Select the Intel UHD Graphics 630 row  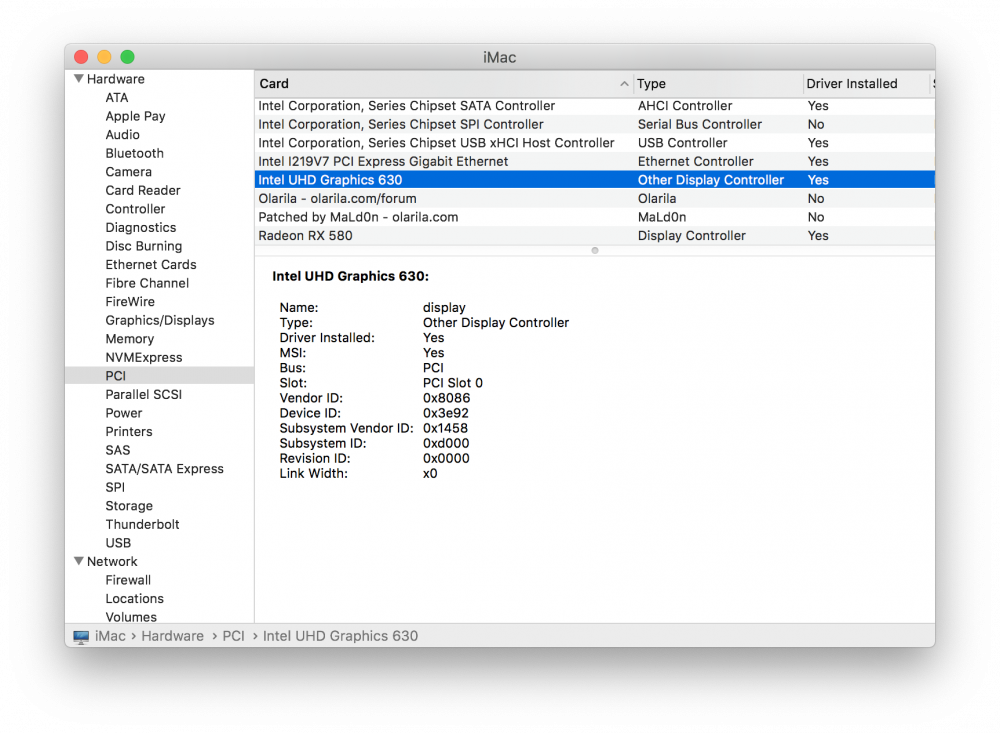pos(594,180)
